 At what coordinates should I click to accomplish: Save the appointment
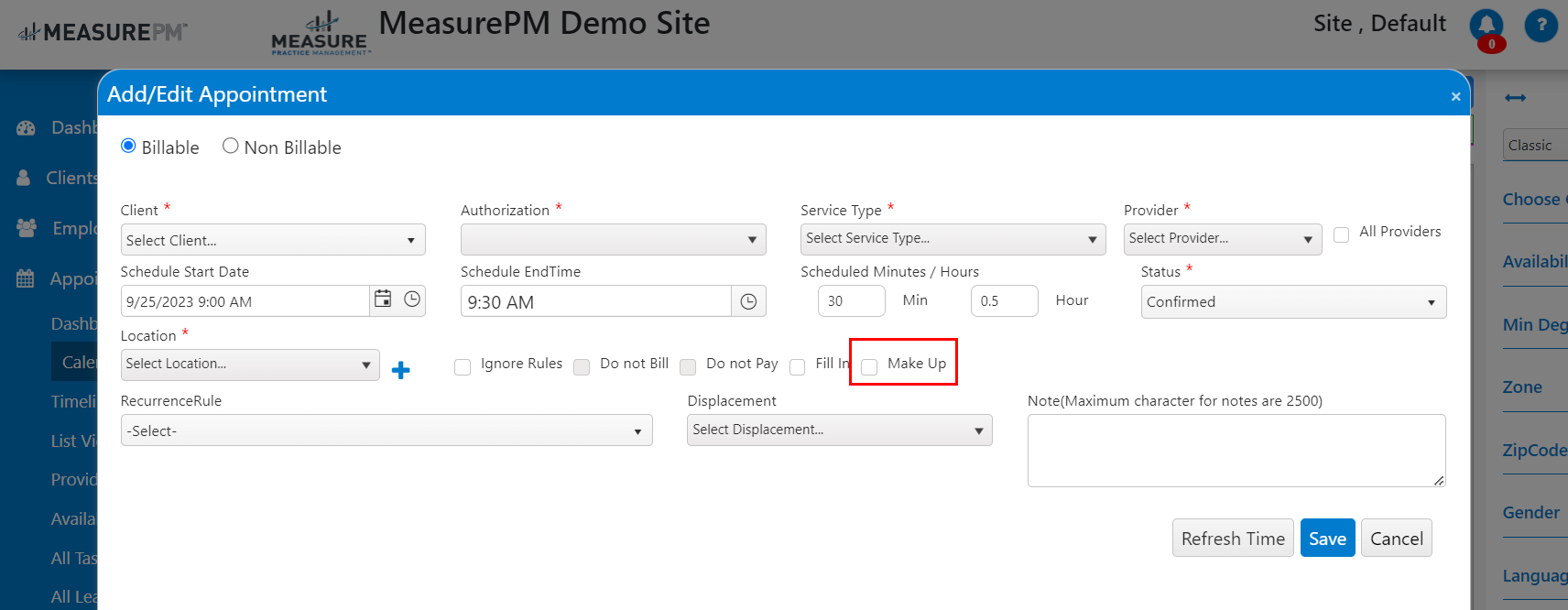coord(1327,539)
